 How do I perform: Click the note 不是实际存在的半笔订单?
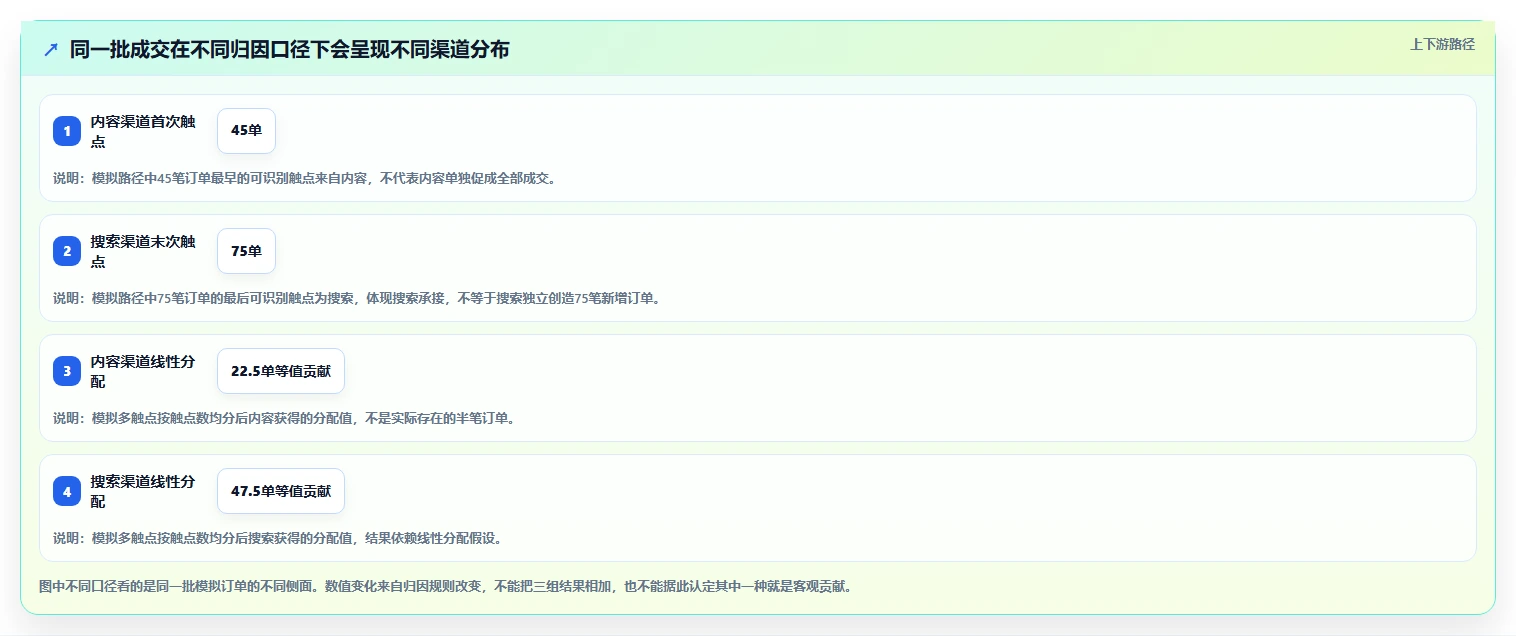pos(284,418)
